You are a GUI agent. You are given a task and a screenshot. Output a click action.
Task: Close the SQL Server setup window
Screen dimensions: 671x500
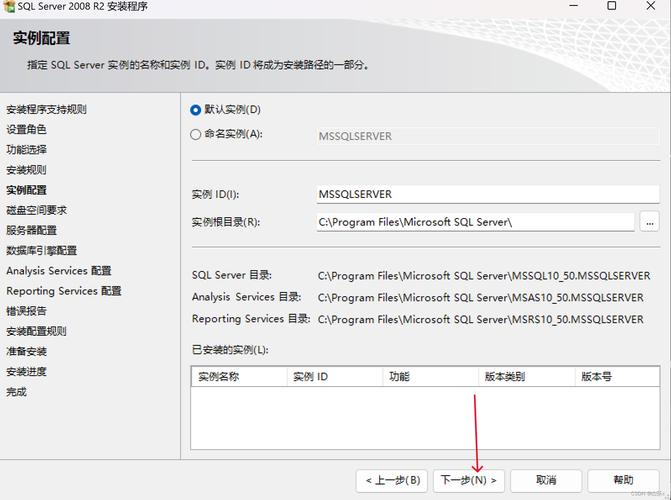(650, 6)
